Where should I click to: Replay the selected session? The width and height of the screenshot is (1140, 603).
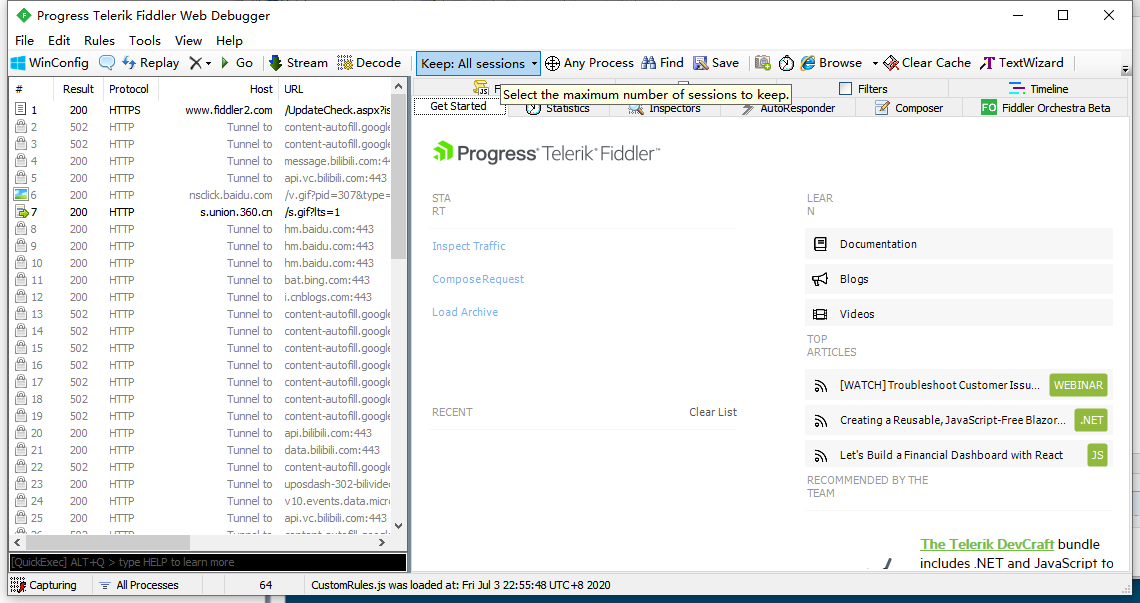coord(150,63)
